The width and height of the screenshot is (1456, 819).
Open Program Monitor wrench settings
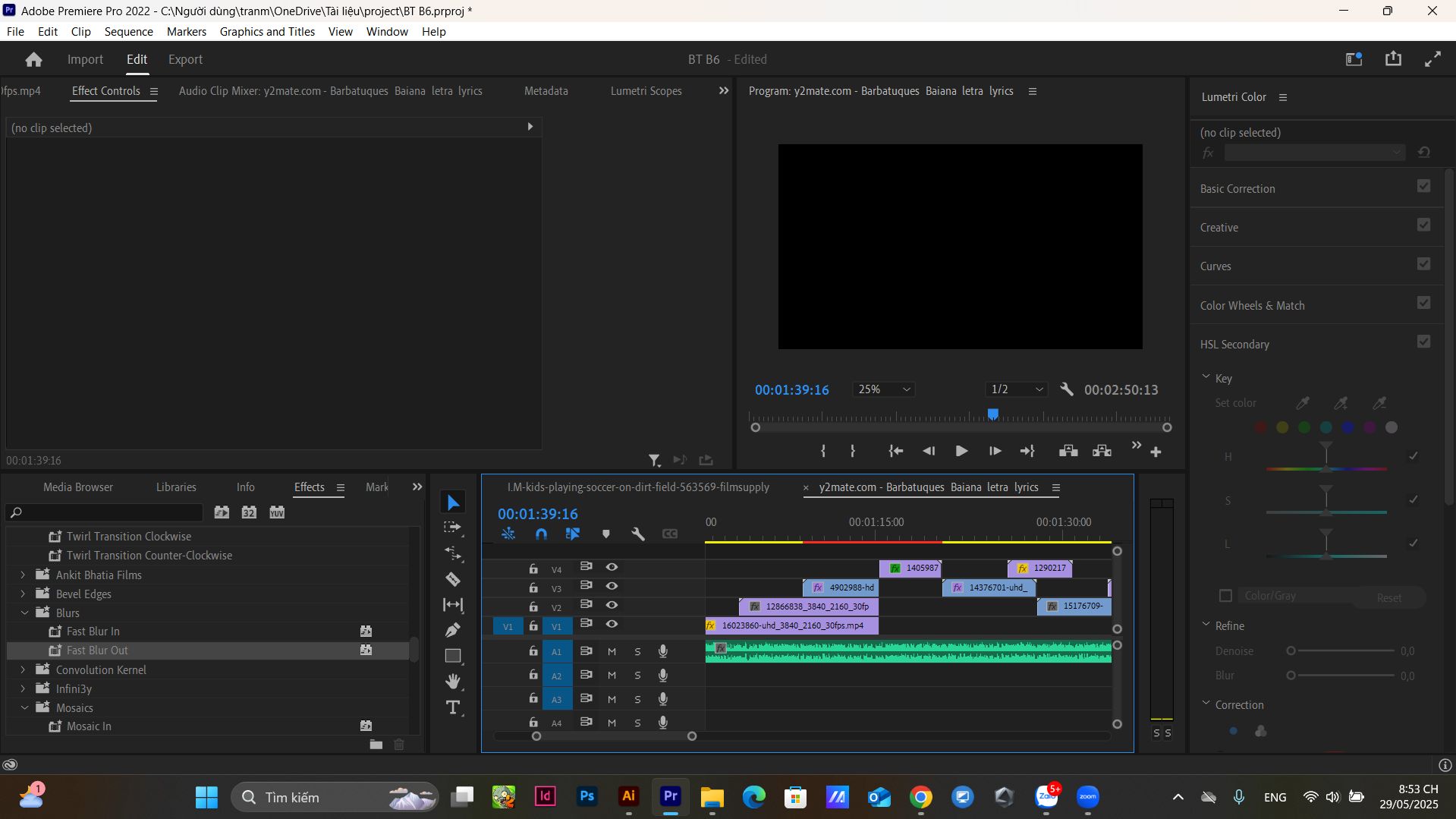1066,389
